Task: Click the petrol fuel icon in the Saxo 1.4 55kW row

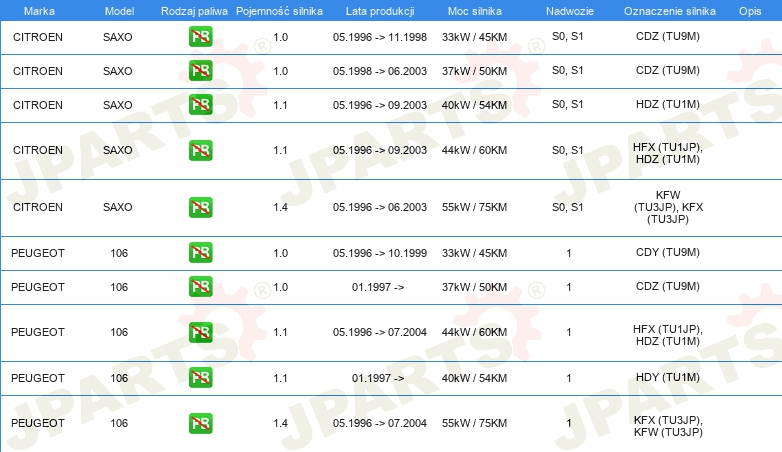Action: [200, 207]
